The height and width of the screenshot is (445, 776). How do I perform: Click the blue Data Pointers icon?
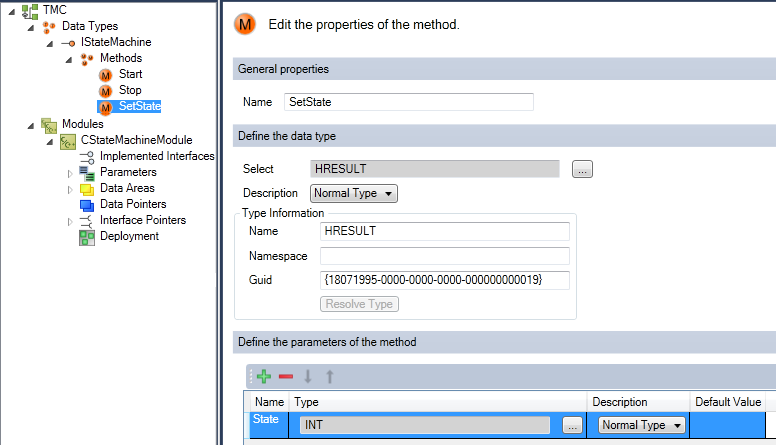coord(87,205)
